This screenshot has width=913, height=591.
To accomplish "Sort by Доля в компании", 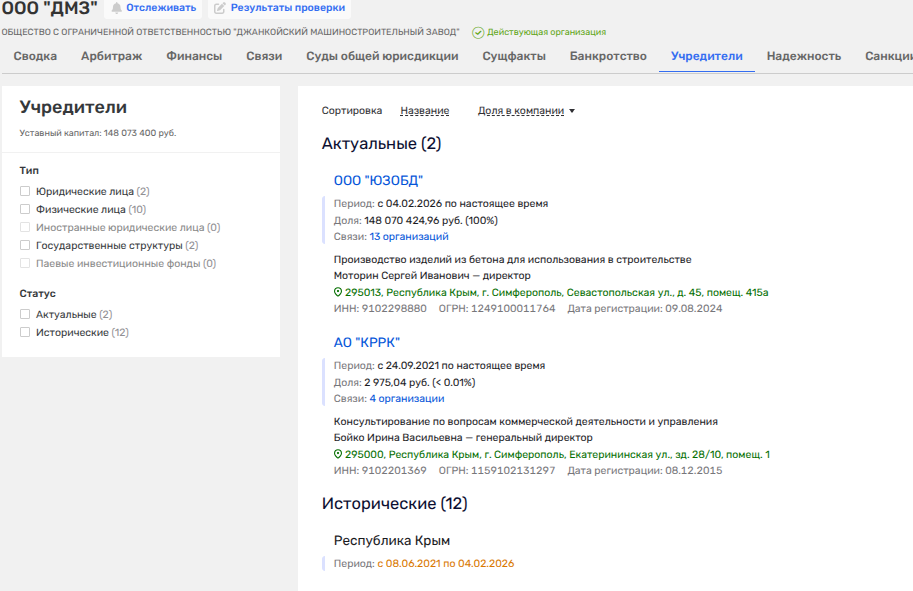I will click(x=521, y=111).
